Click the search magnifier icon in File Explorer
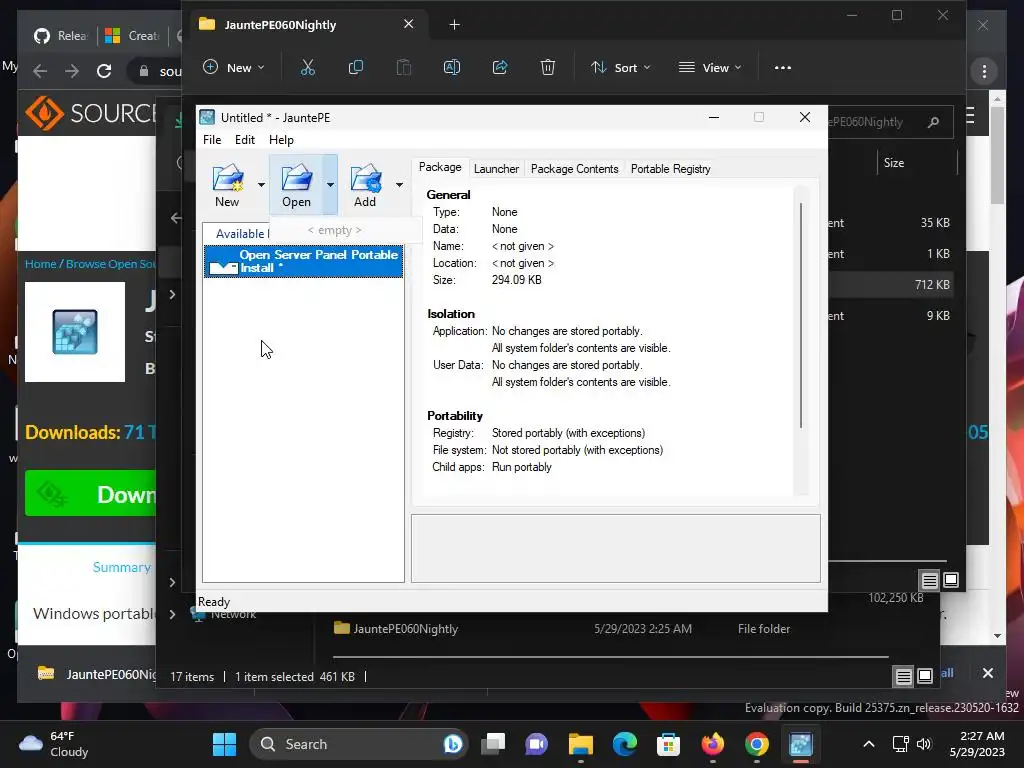Image resolution: width=1024 pixels, height=768 pixels. pyautogui.click(x=933, y=122)
